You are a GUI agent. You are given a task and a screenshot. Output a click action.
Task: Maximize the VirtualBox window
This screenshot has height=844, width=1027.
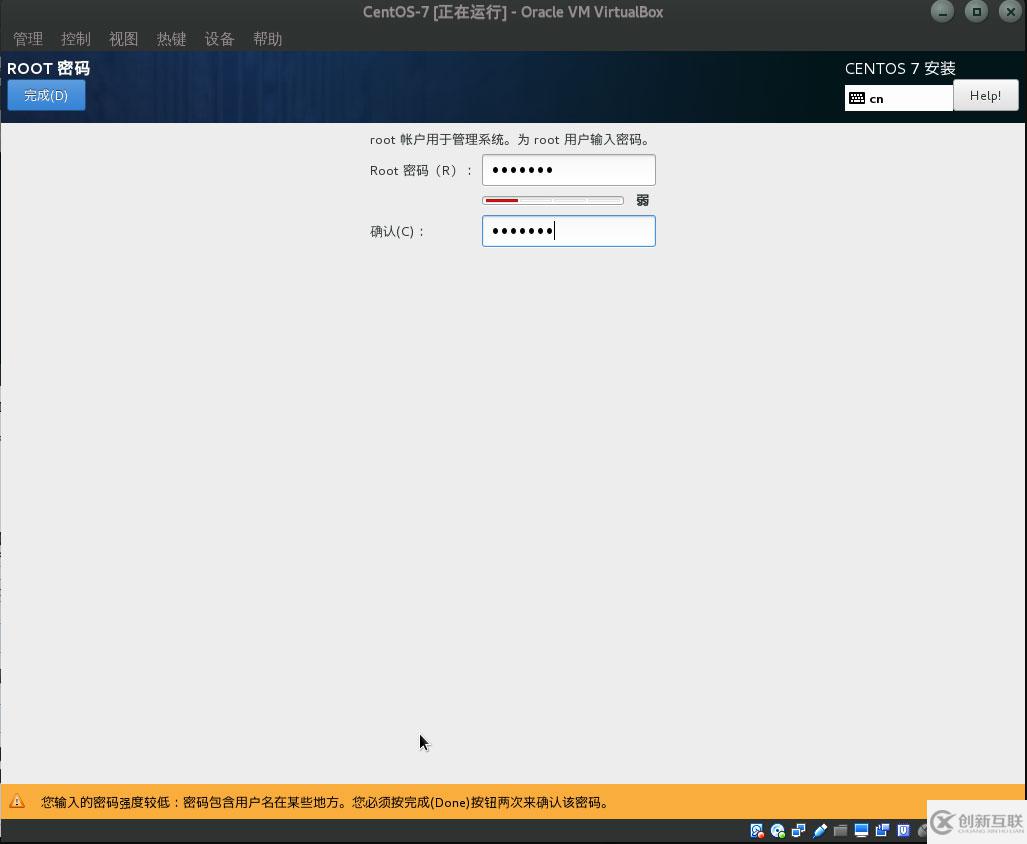pyautogui.click(x=977, y=12)
